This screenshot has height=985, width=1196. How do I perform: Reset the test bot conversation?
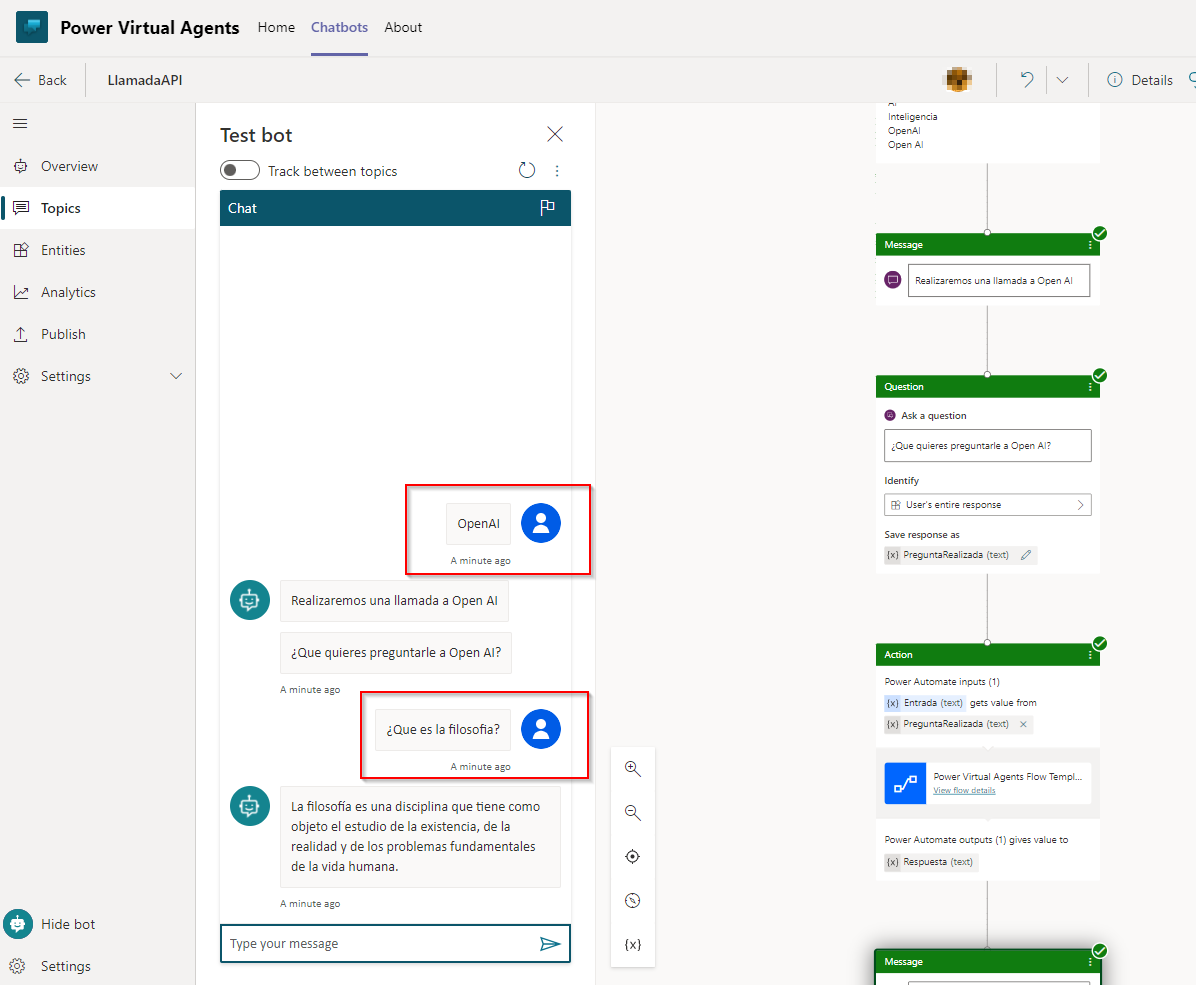click(527, 171)
